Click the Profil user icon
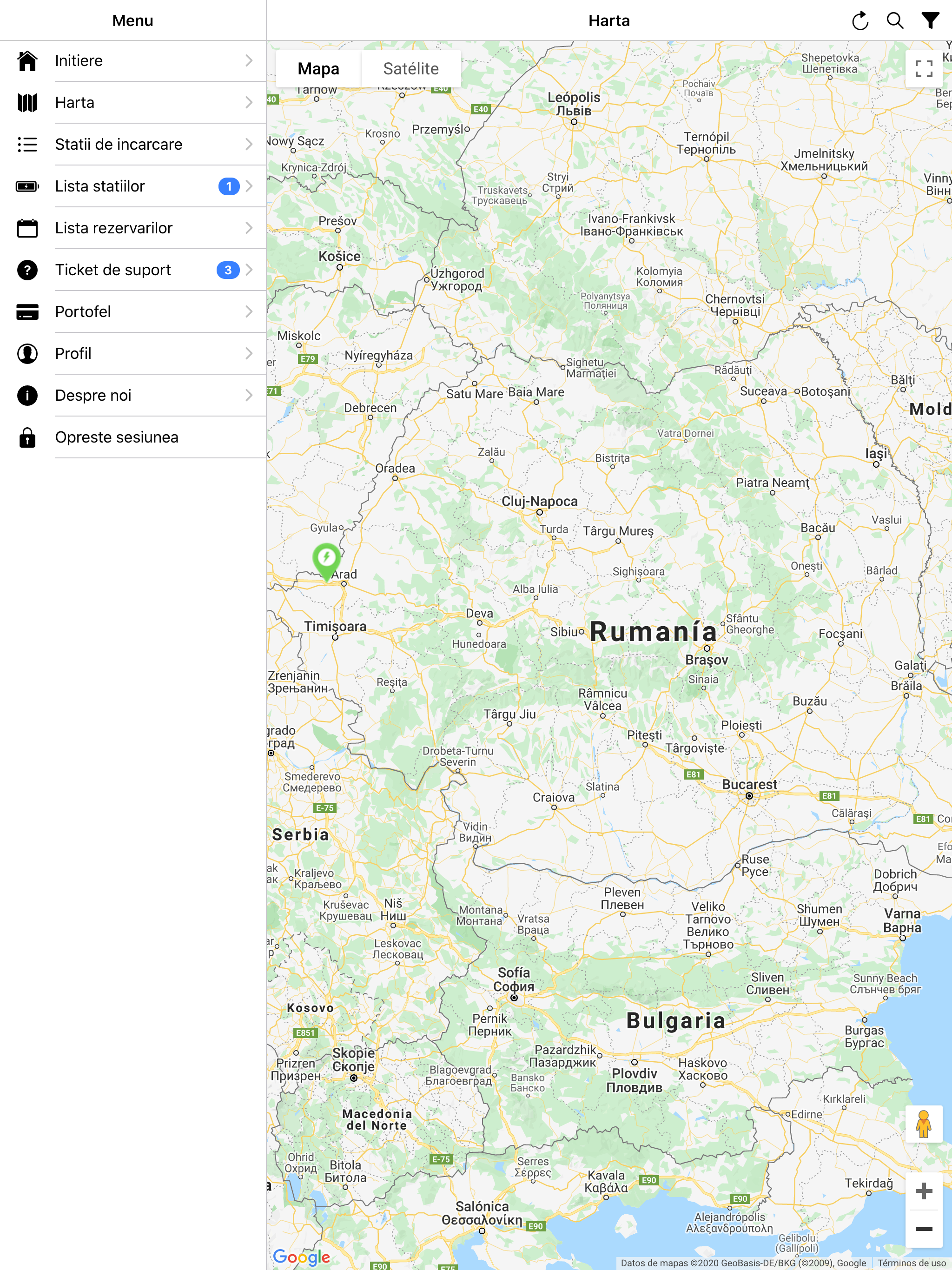952x1270 pixels. pyautogui.click(x=27, y=354)
